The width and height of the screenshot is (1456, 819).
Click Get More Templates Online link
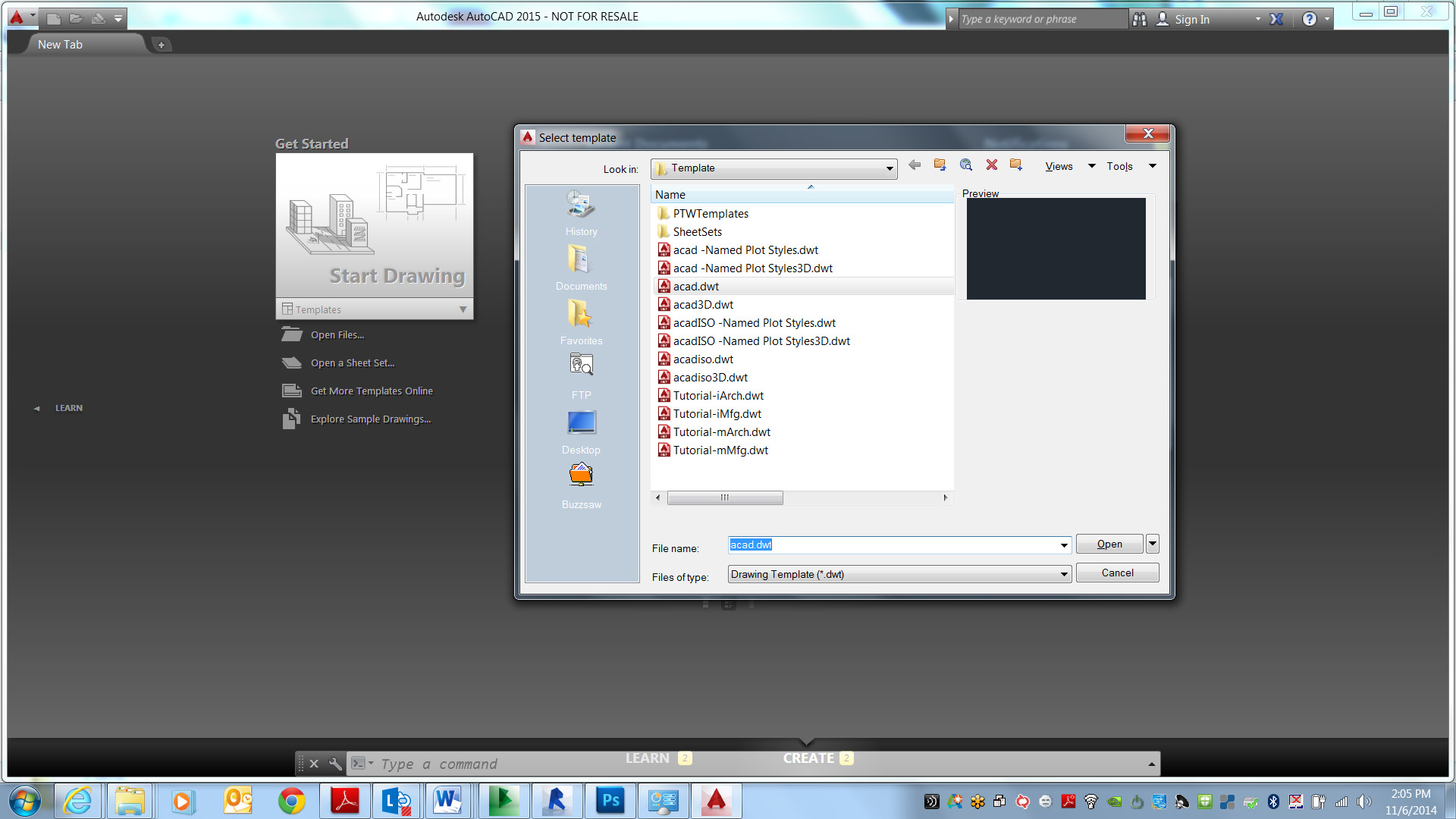[x=372, y=391]
